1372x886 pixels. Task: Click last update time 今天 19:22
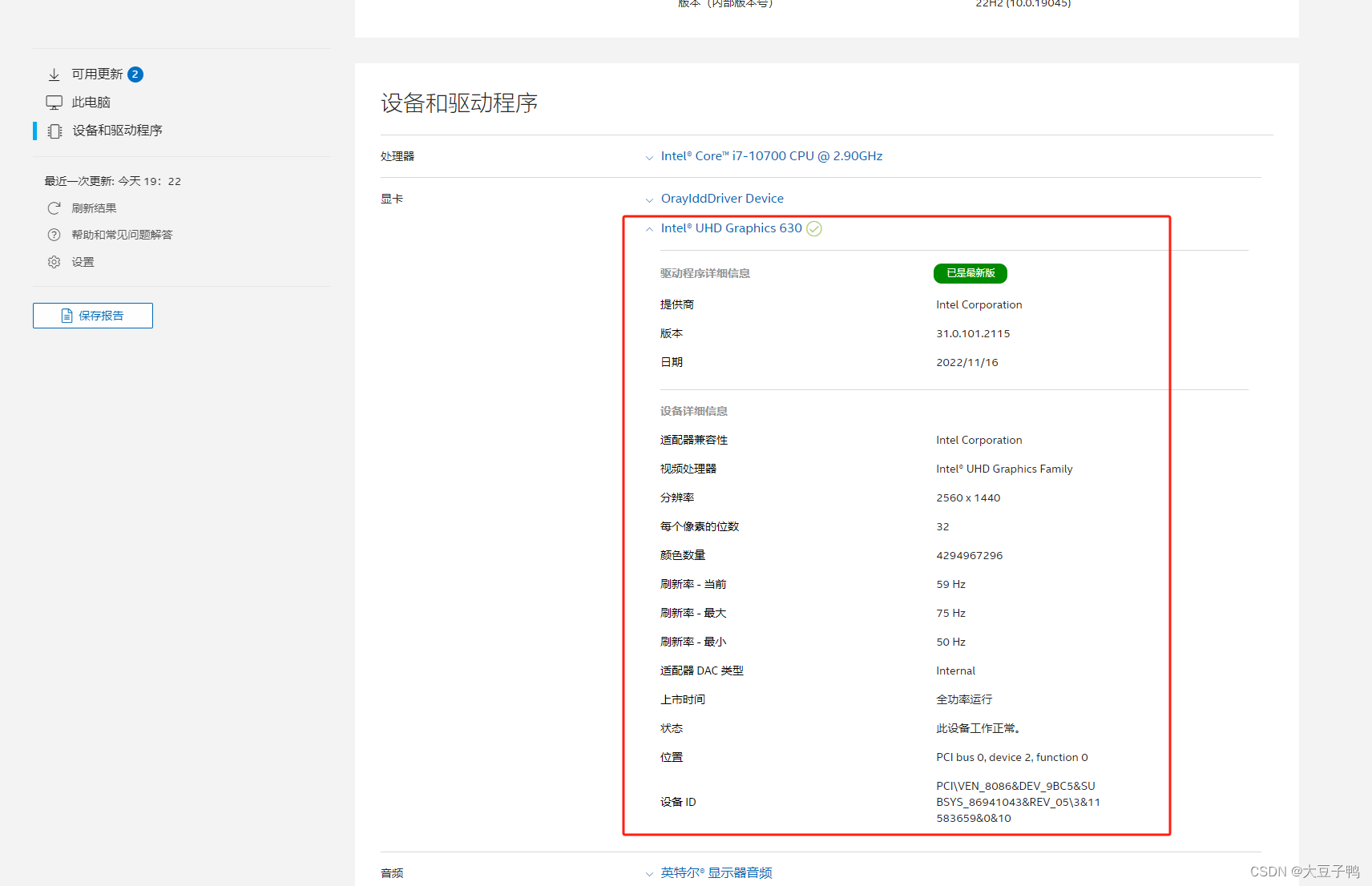tap(150, 182)
